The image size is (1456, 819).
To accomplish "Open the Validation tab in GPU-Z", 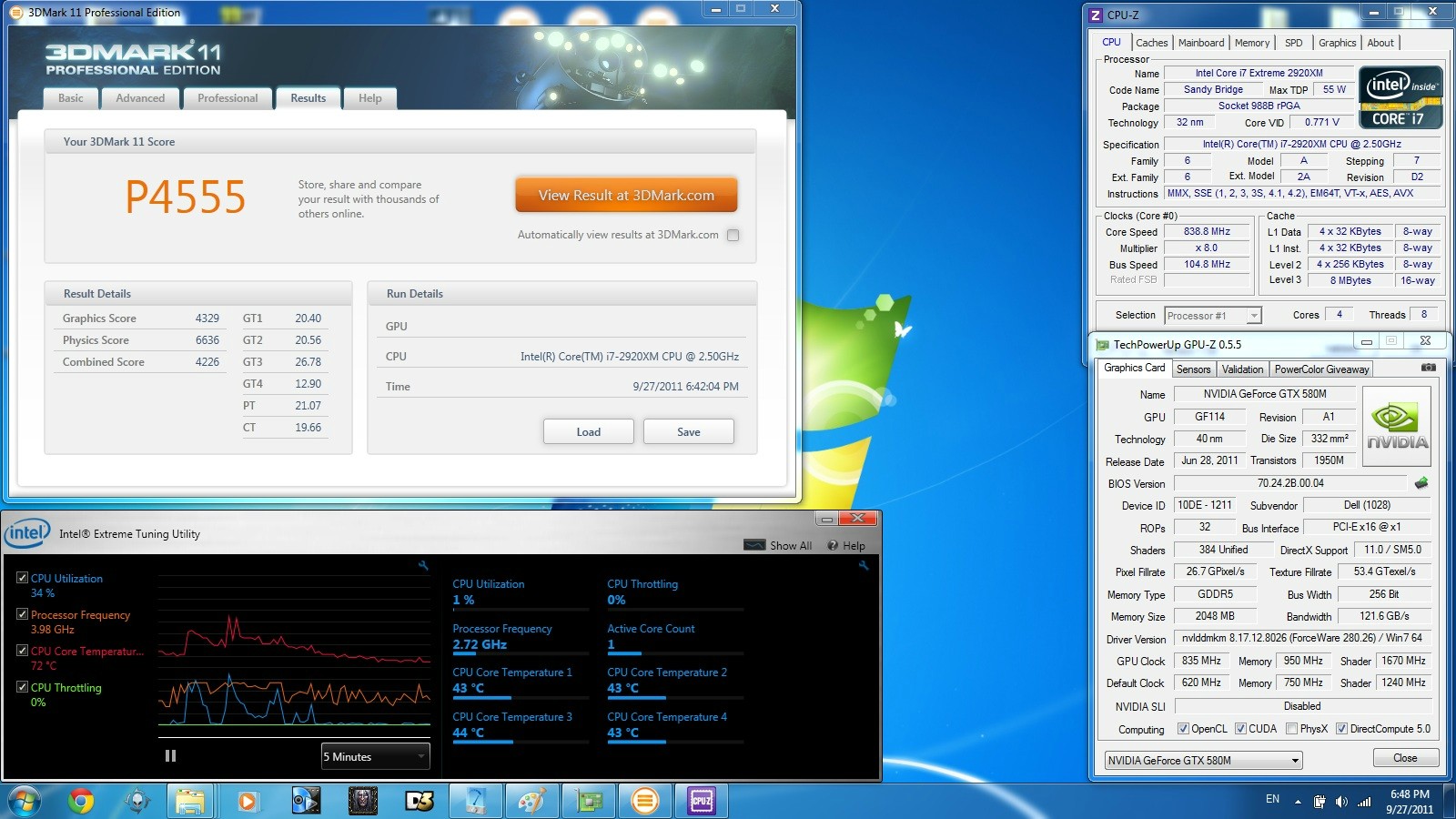I will pos(1242,369).
